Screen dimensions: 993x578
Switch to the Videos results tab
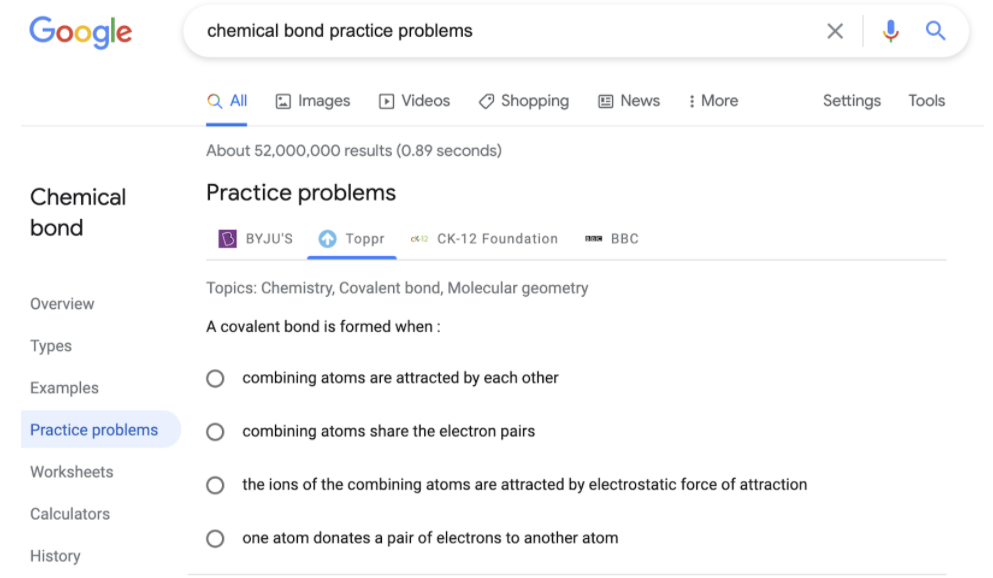[x=414, y=101]
